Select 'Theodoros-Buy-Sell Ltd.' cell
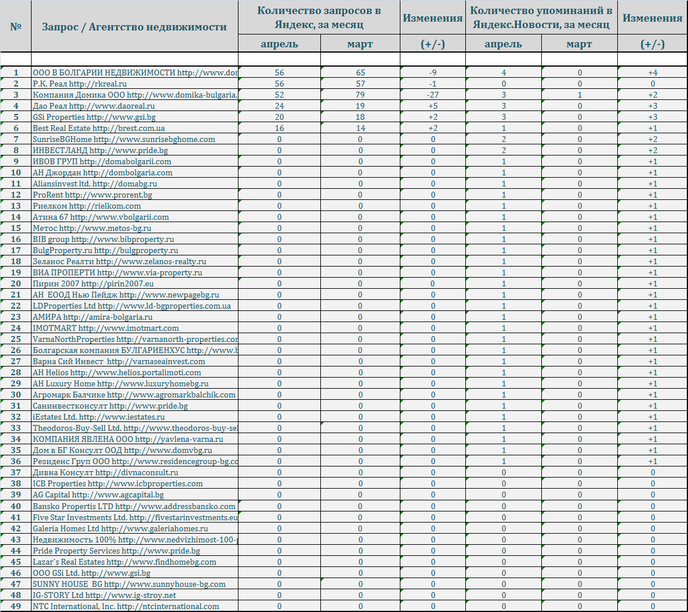The height and width of the screenshot is (612, 688). pos(135,428)
